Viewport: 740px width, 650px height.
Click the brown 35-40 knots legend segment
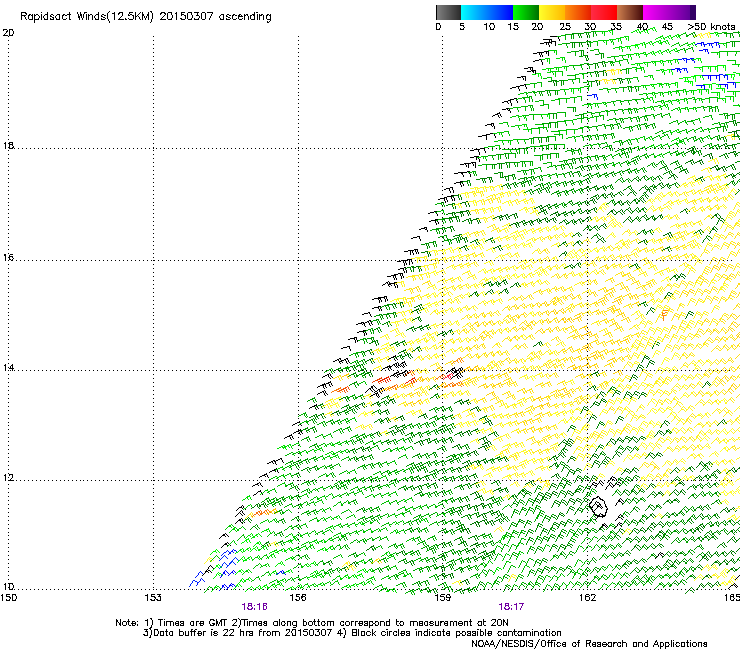coord(630,12)
